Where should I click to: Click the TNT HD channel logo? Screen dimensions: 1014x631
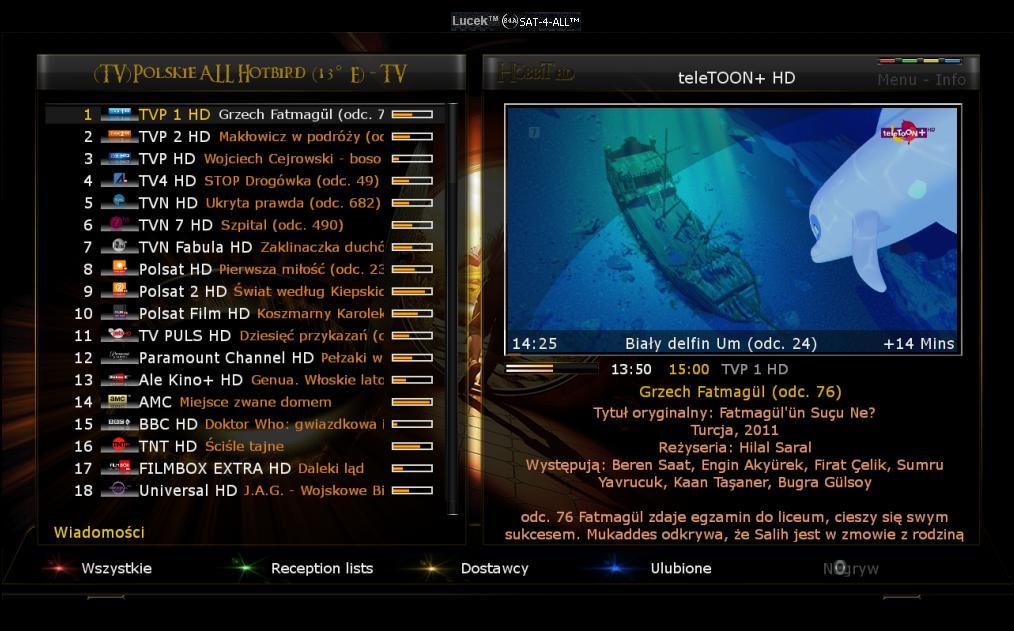pos(119,446)
